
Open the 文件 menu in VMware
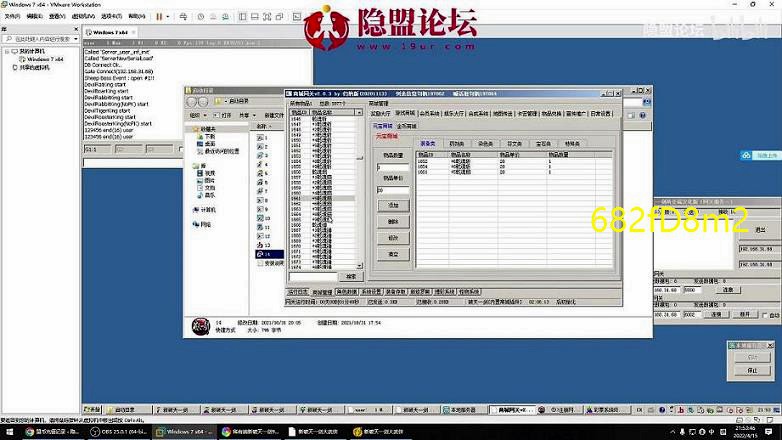[x=12, y=16]
